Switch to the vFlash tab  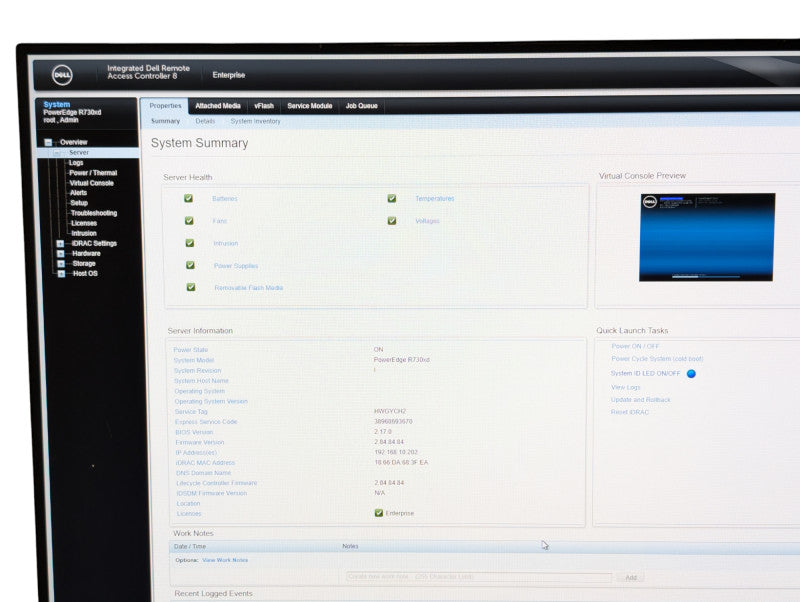point(264,106)
